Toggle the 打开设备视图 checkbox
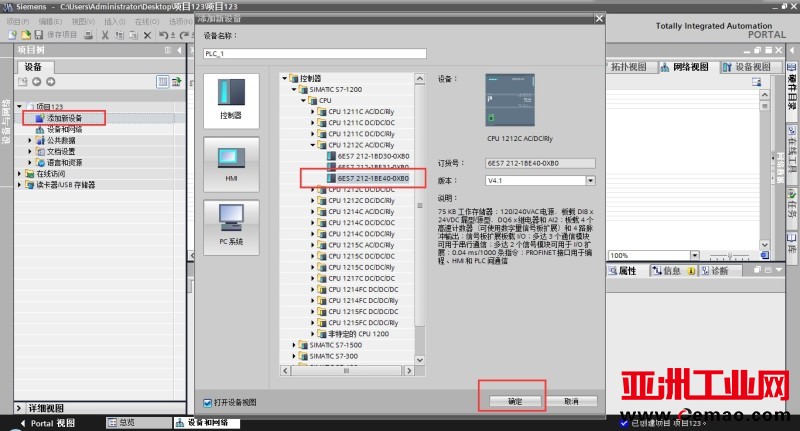The image size is (800, 431). pos(207,402)
